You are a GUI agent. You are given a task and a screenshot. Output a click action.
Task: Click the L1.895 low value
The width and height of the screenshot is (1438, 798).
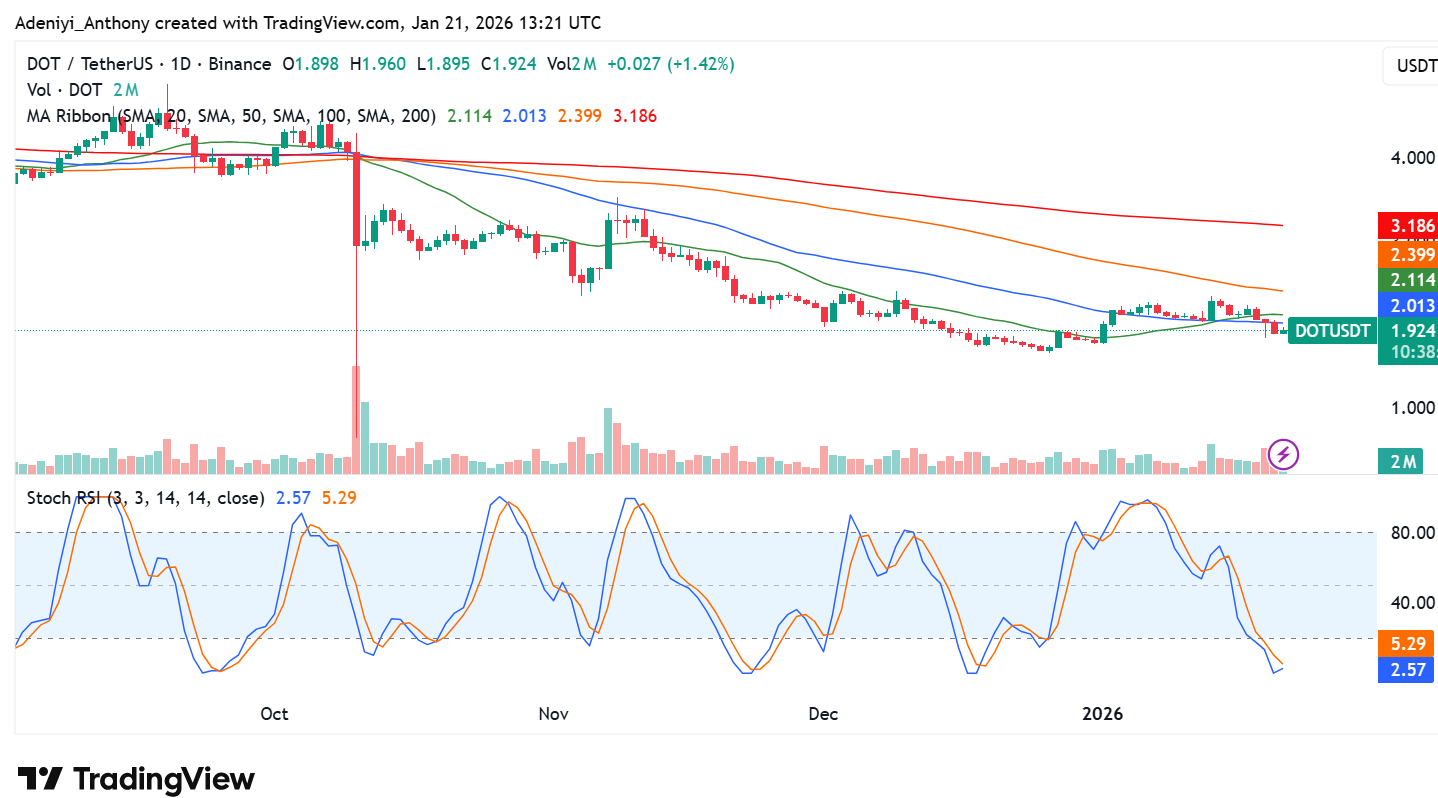442,64
